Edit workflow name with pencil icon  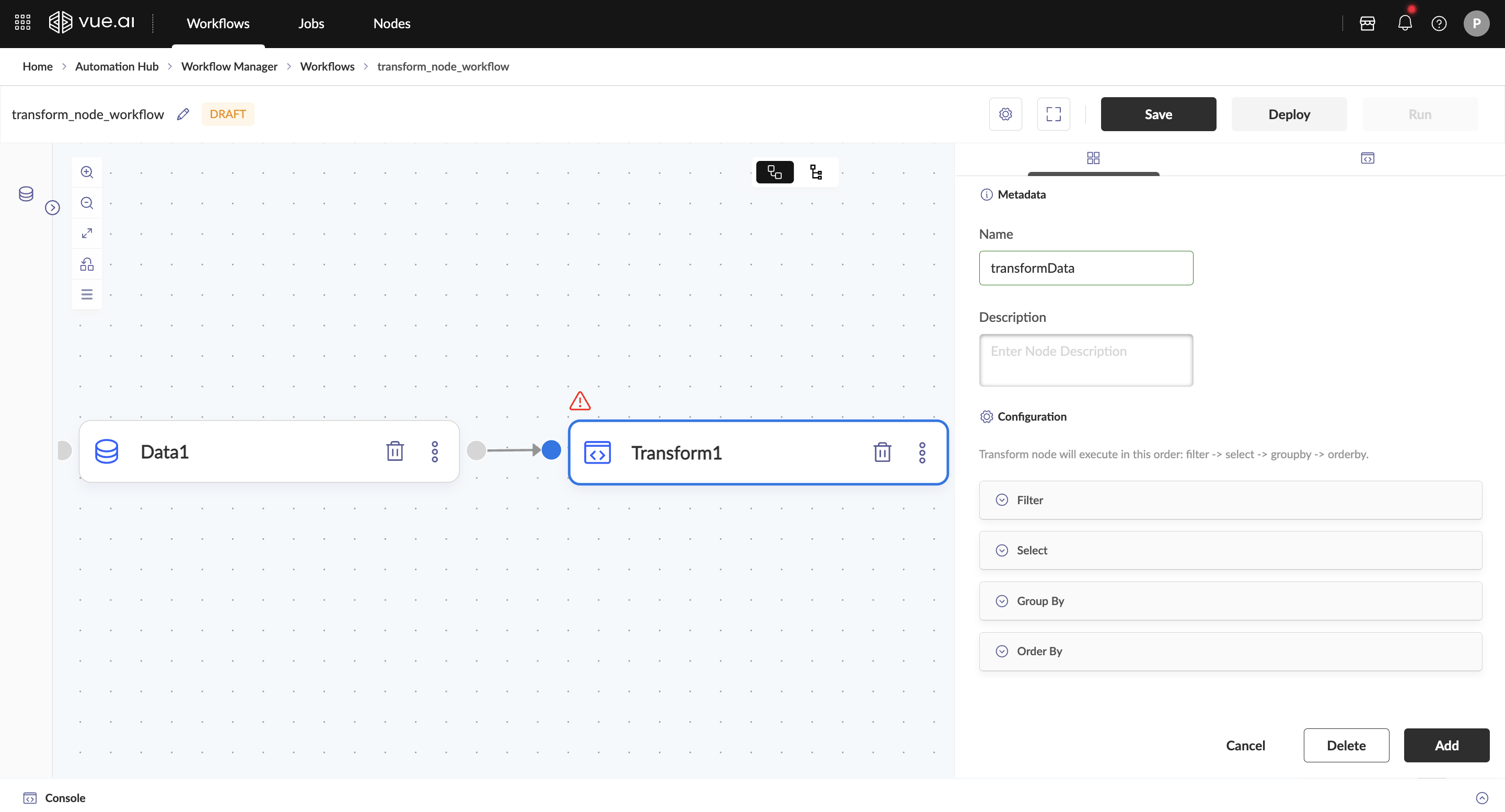tap(183, 114)
